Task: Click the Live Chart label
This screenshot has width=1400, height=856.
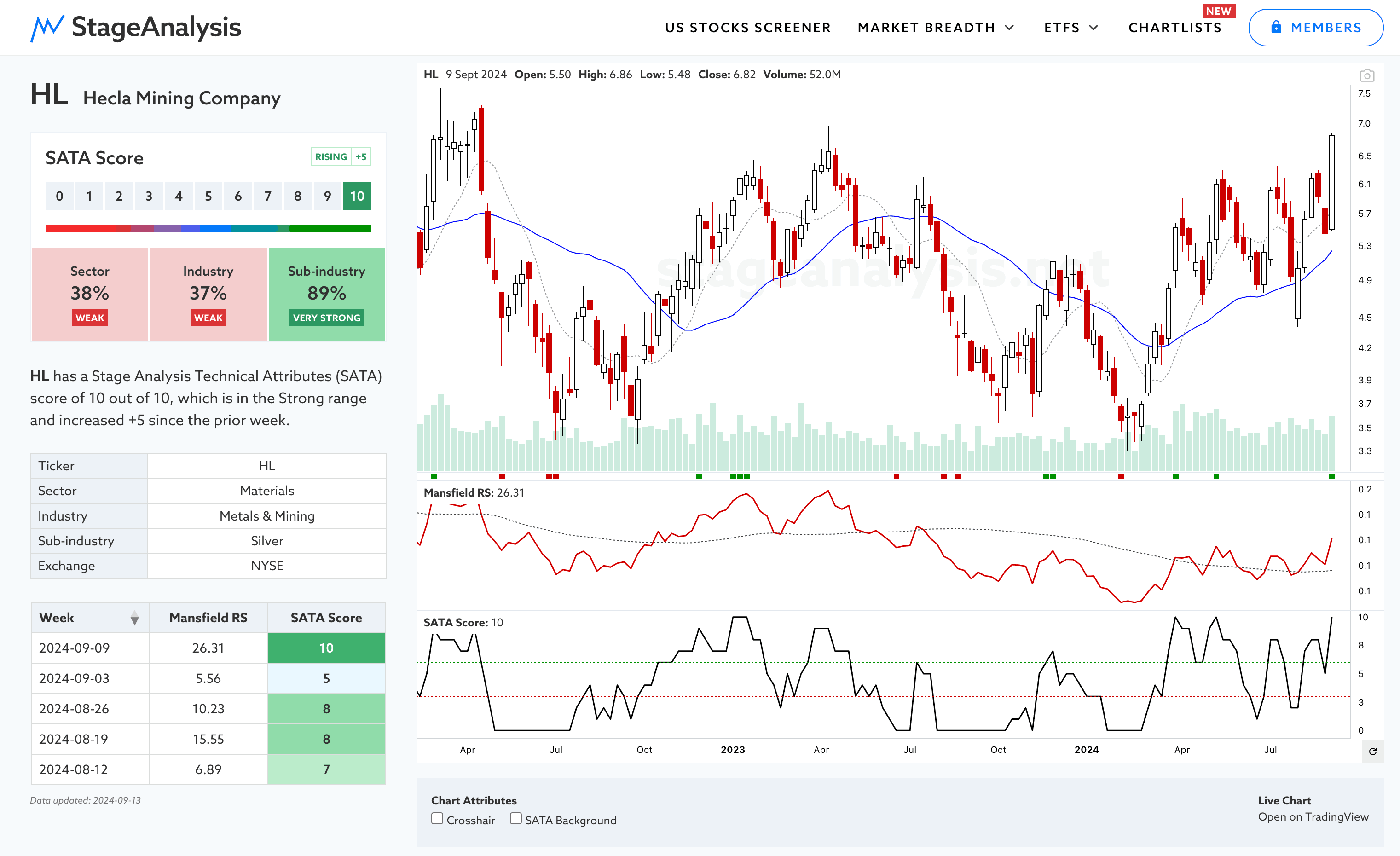Action: [x=1284, y=800]
